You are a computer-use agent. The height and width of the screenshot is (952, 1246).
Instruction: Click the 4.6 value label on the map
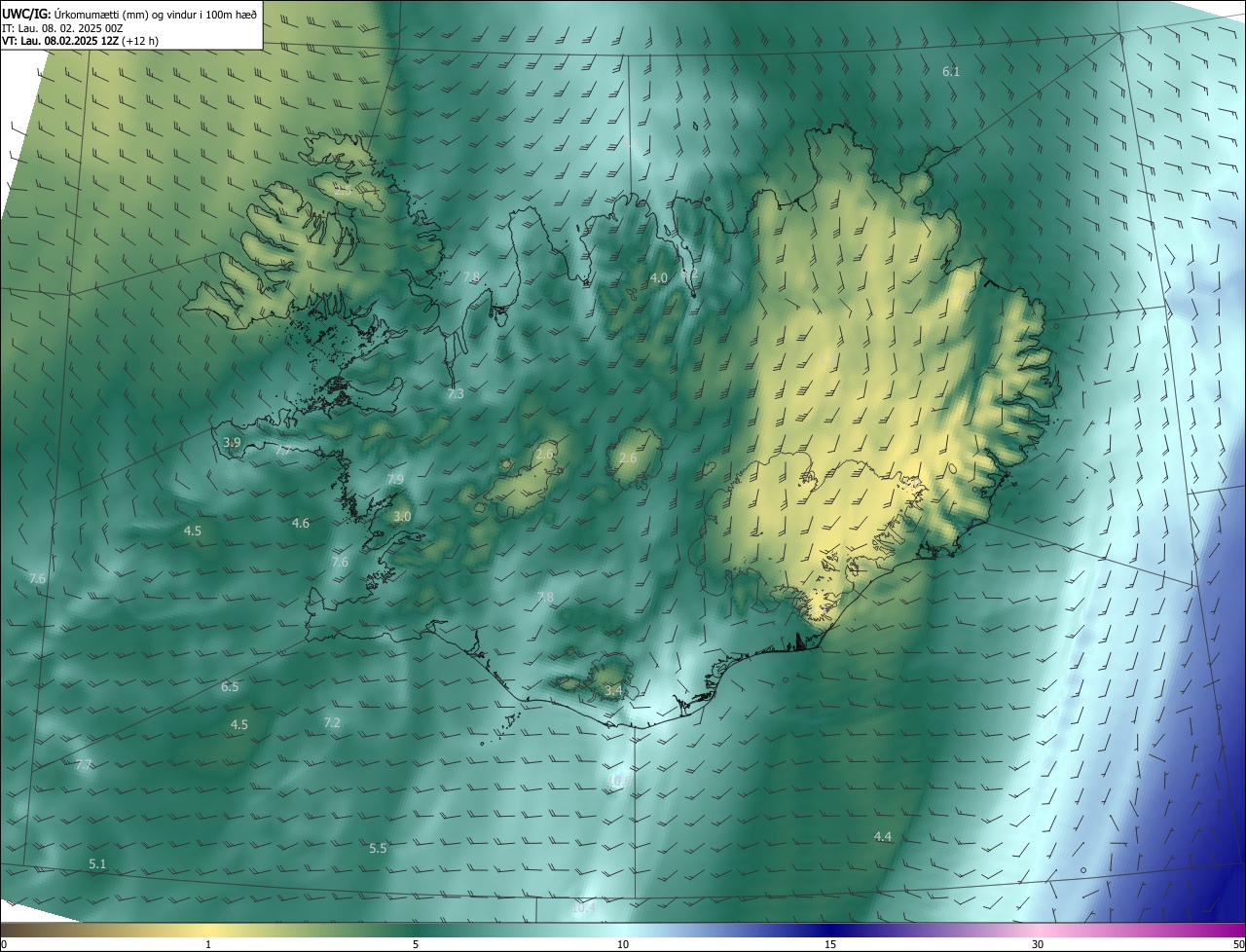301,523
